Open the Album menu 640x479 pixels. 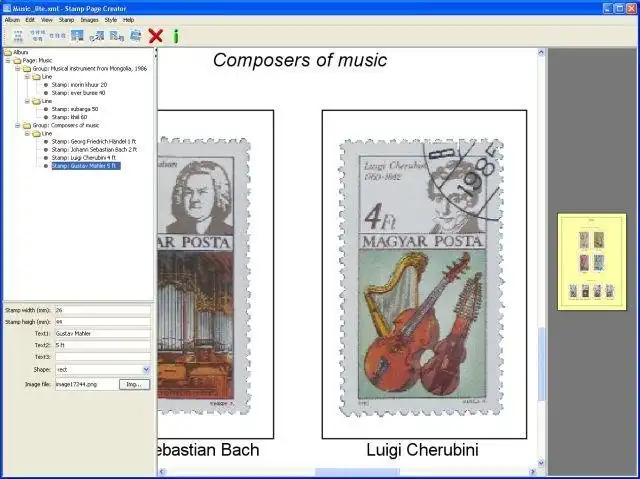pos(12,20)
